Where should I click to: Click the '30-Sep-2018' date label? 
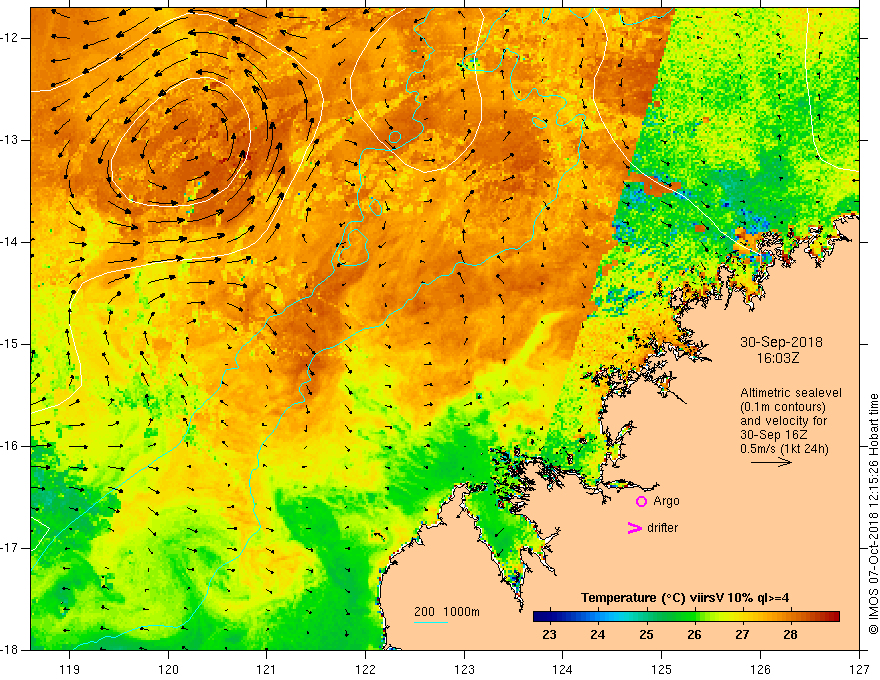coord(781,342)
